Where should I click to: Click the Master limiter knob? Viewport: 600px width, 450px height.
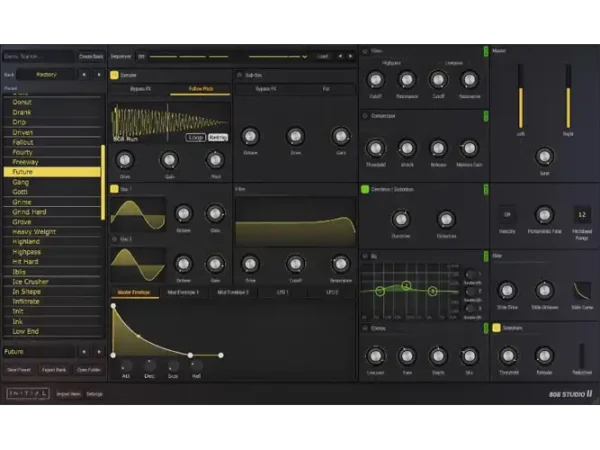pyautogui.click(x=544, y=156)
